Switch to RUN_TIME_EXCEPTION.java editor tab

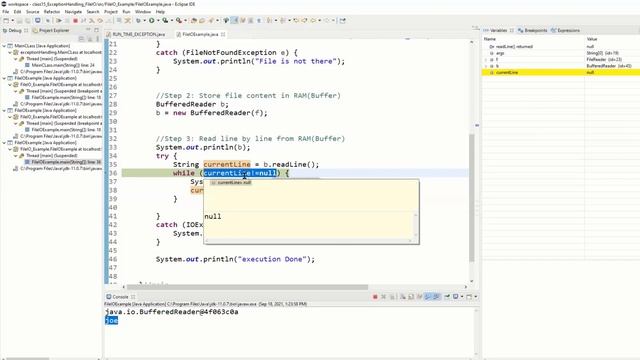click(x=136, y=34)
